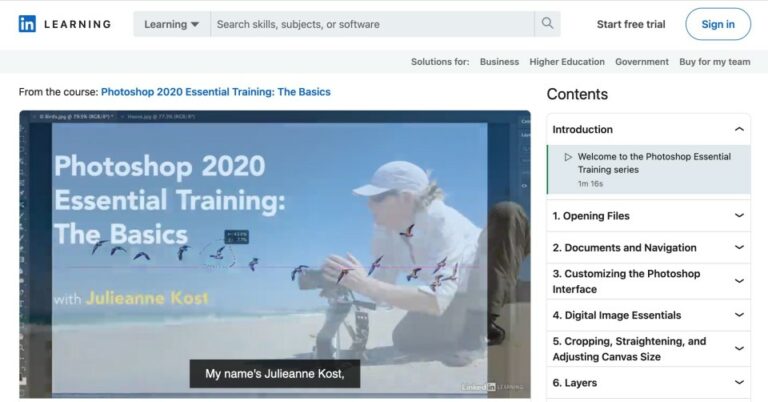The image size is (768, 402).
Task: Click Government solutions link
Action: tap(642, 62)
